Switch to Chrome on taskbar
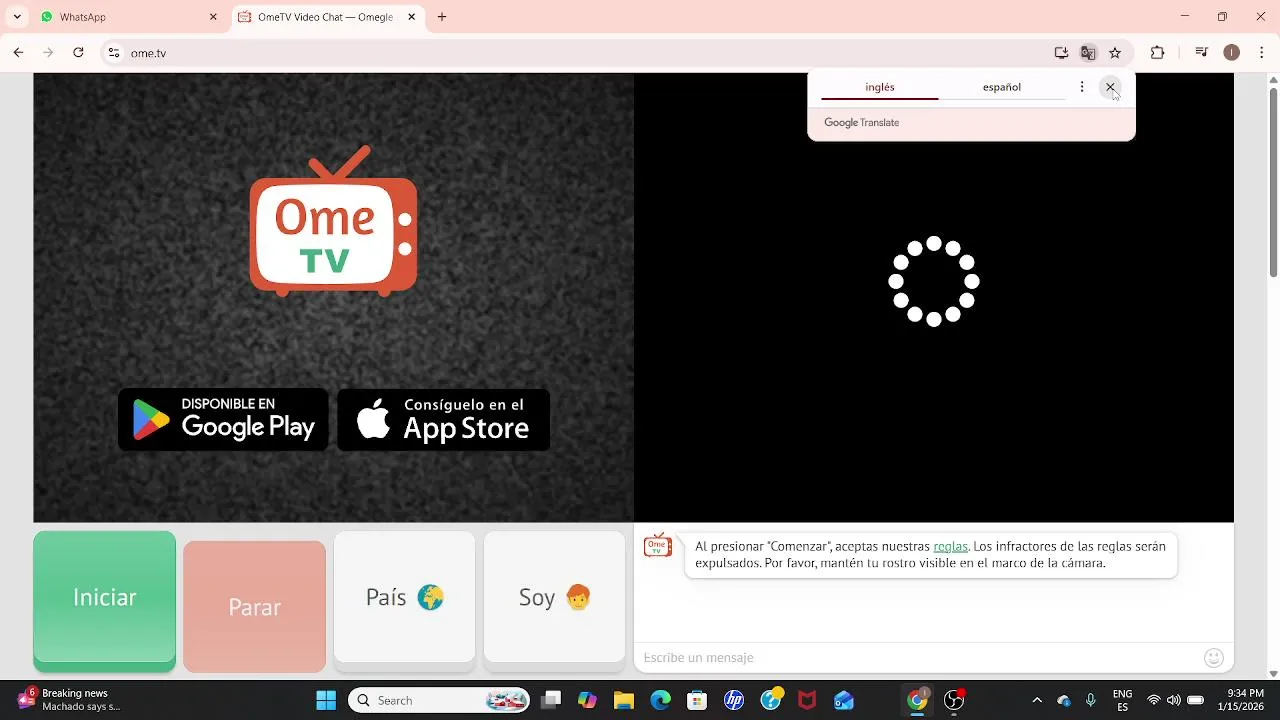This screenshot has width=1280, height=720. pyautogui.click(x=917, y=700)
